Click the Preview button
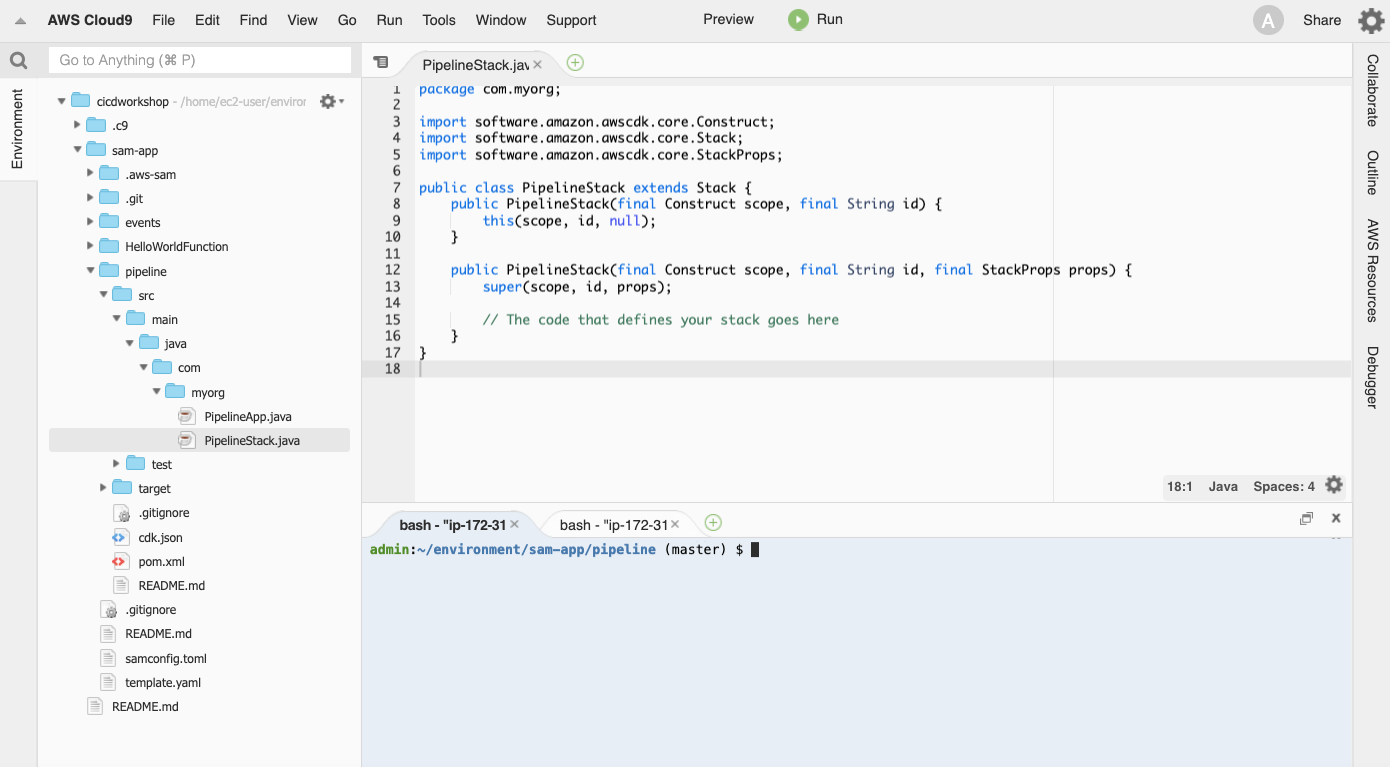The height and width of the screenshot is (767, 1390). coord(728,19)
